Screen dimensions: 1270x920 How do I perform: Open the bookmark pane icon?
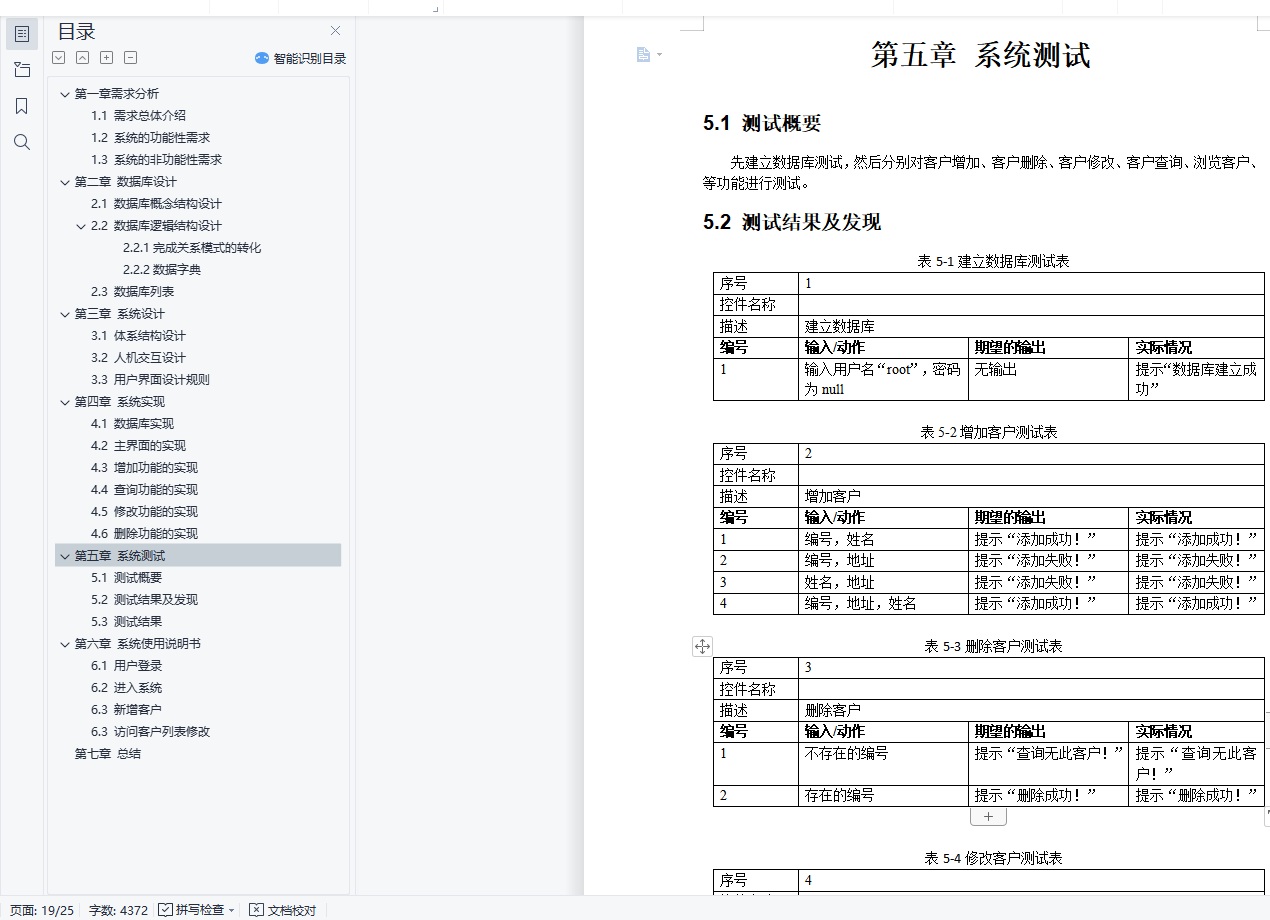[x=22, y=106]
